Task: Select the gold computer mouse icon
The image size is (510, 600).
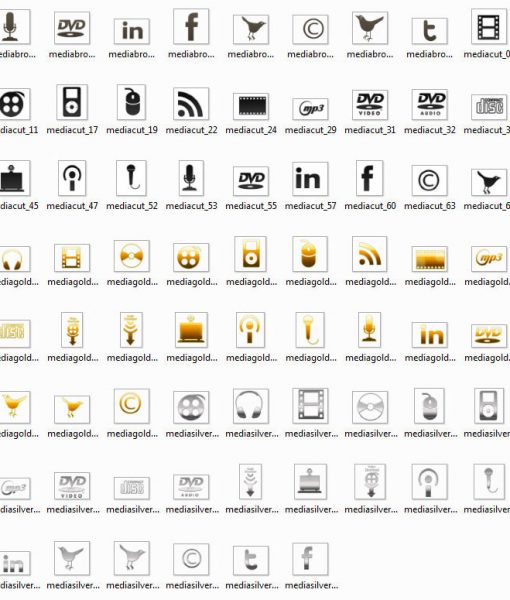Action: point(310,254)
